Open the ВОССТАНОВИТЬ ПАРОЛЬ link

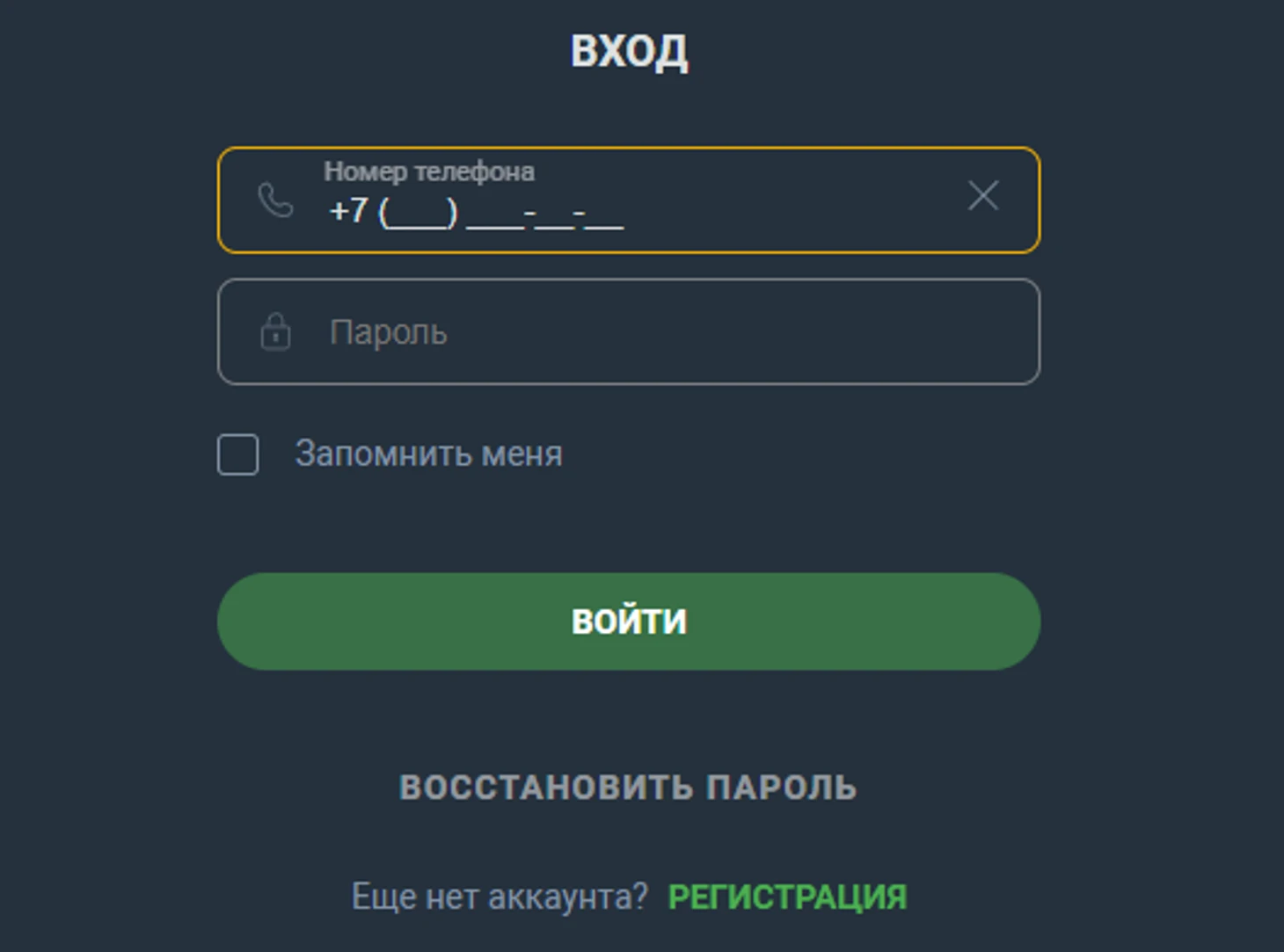[x=628, y=788]
